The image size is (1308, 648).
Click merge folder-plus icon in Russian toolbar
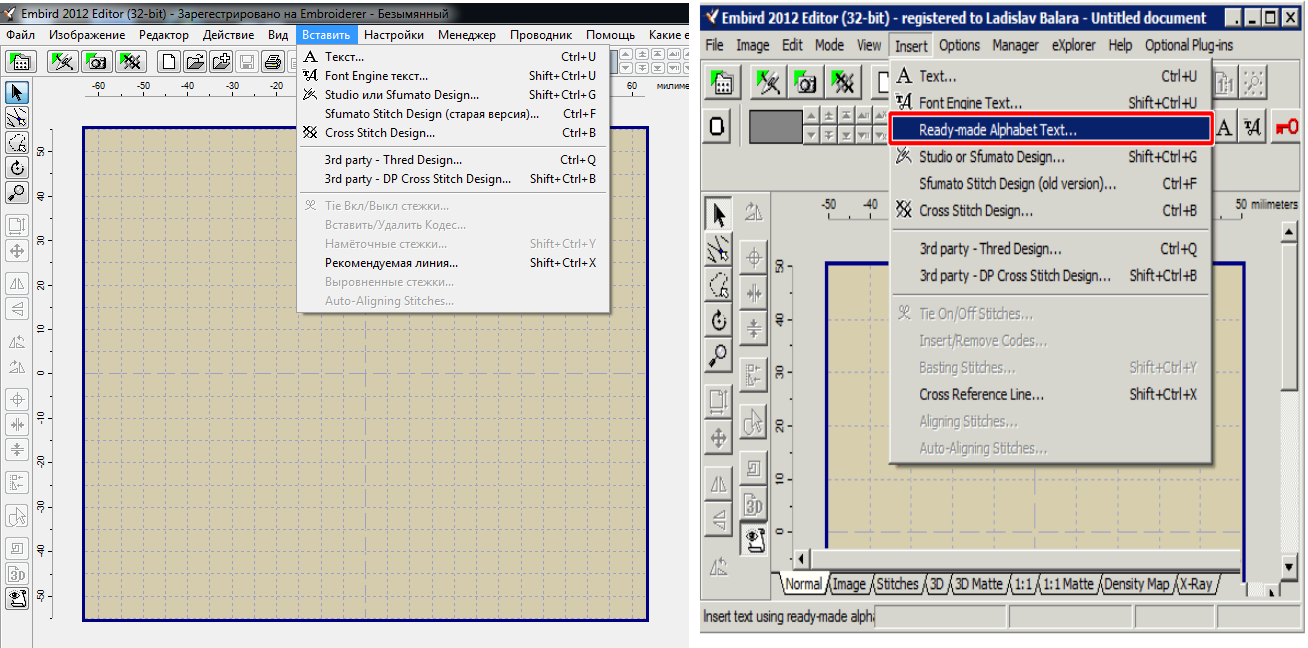(220, 62)
